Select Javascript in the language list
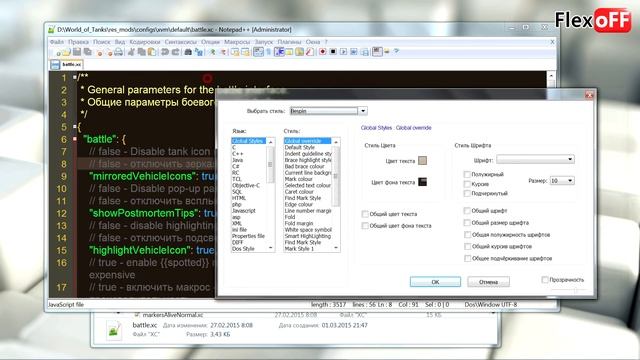Viewport: 640px width, 360px height. coord(244,211)
